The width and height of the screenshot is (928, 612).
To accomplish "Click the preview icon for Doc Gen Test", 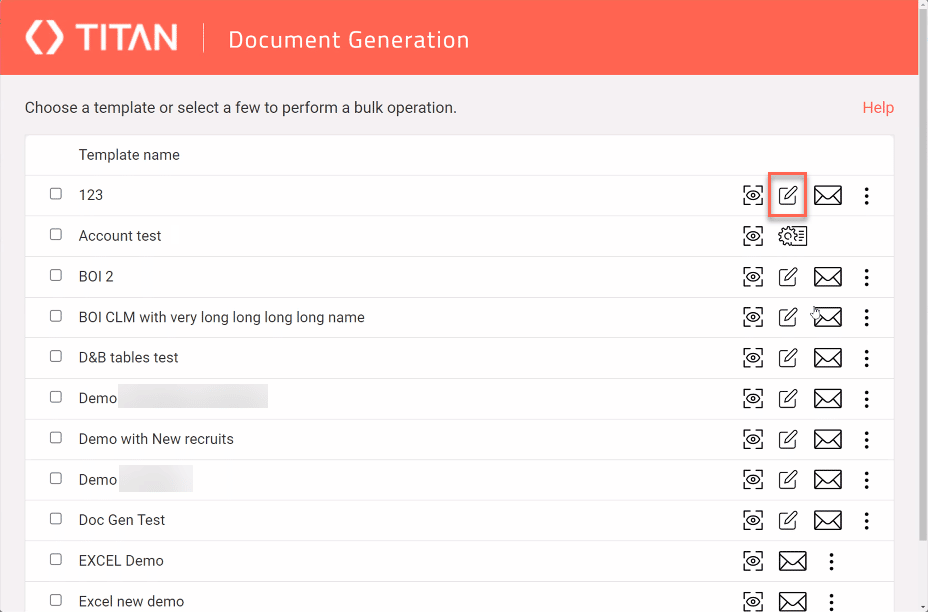I will tap(753, 520).
